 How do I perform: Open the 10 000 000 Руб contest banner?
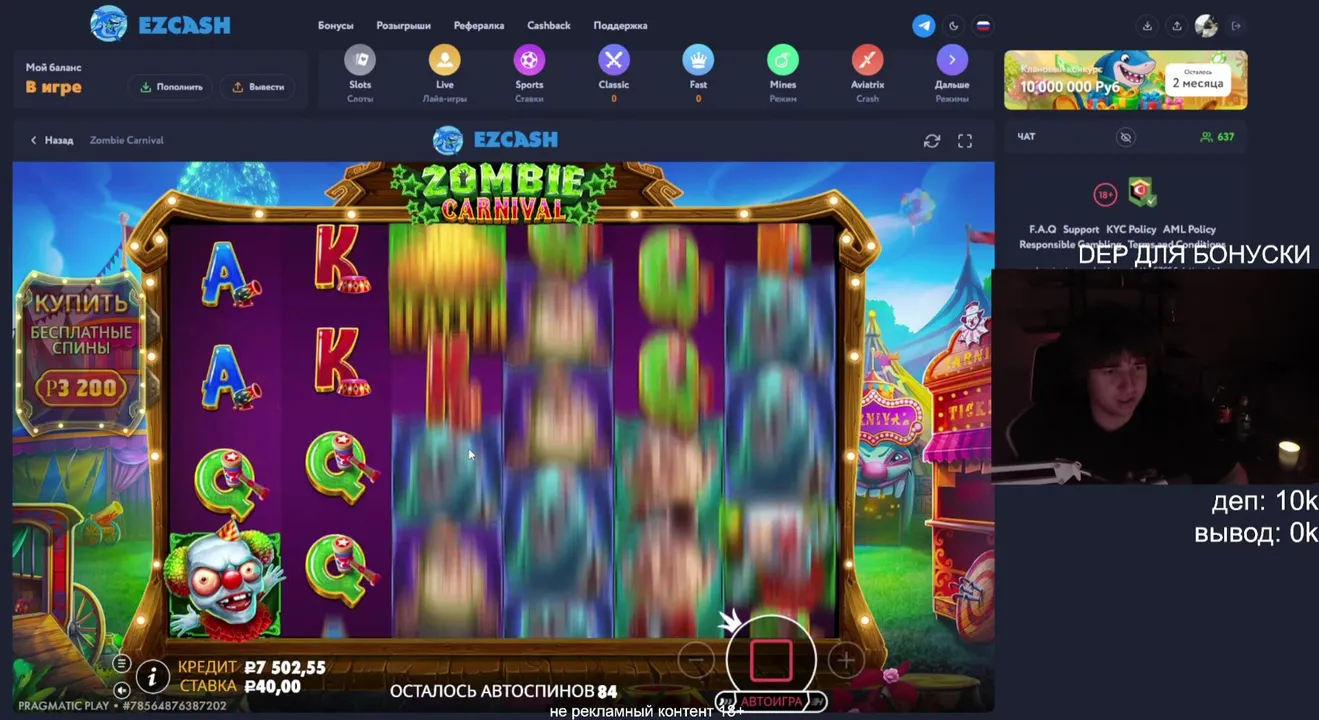pos(1126,80)
